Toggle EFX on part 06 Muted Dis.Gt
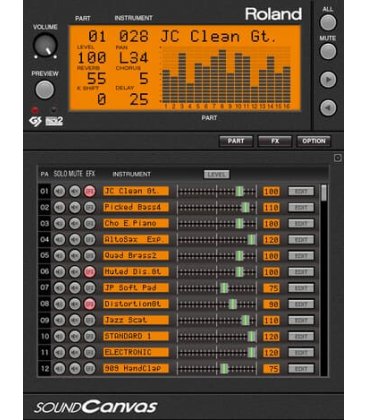 point(89,272)
